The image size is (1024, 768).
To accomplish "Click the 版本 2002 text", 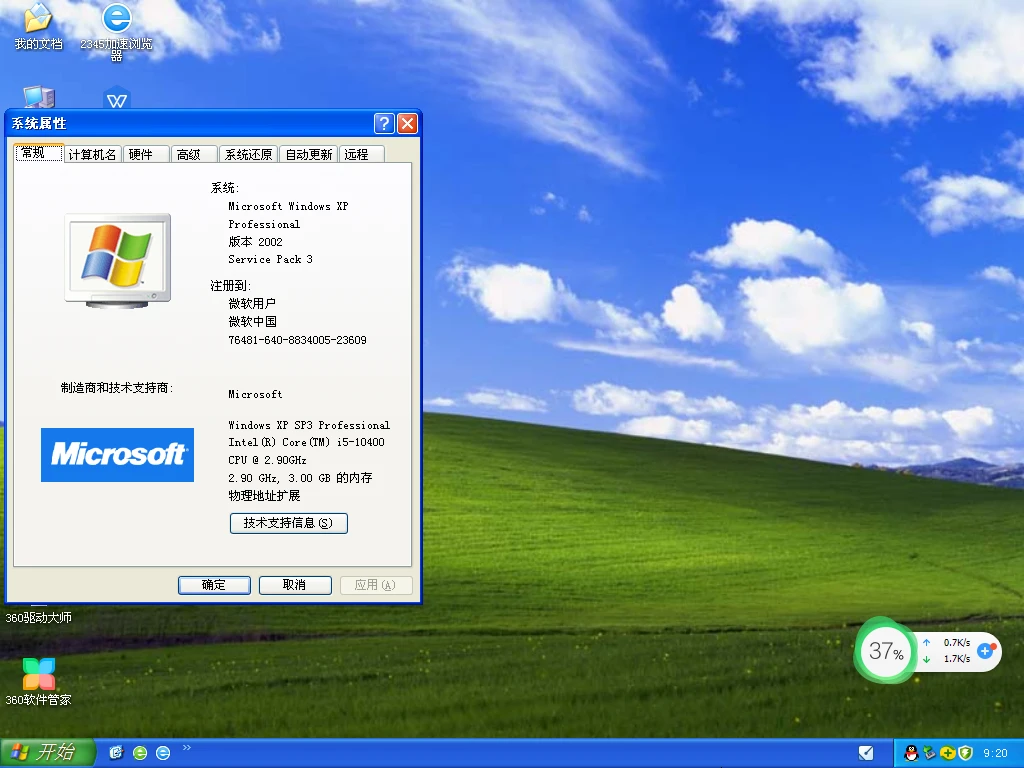I will tap(255, 242).
